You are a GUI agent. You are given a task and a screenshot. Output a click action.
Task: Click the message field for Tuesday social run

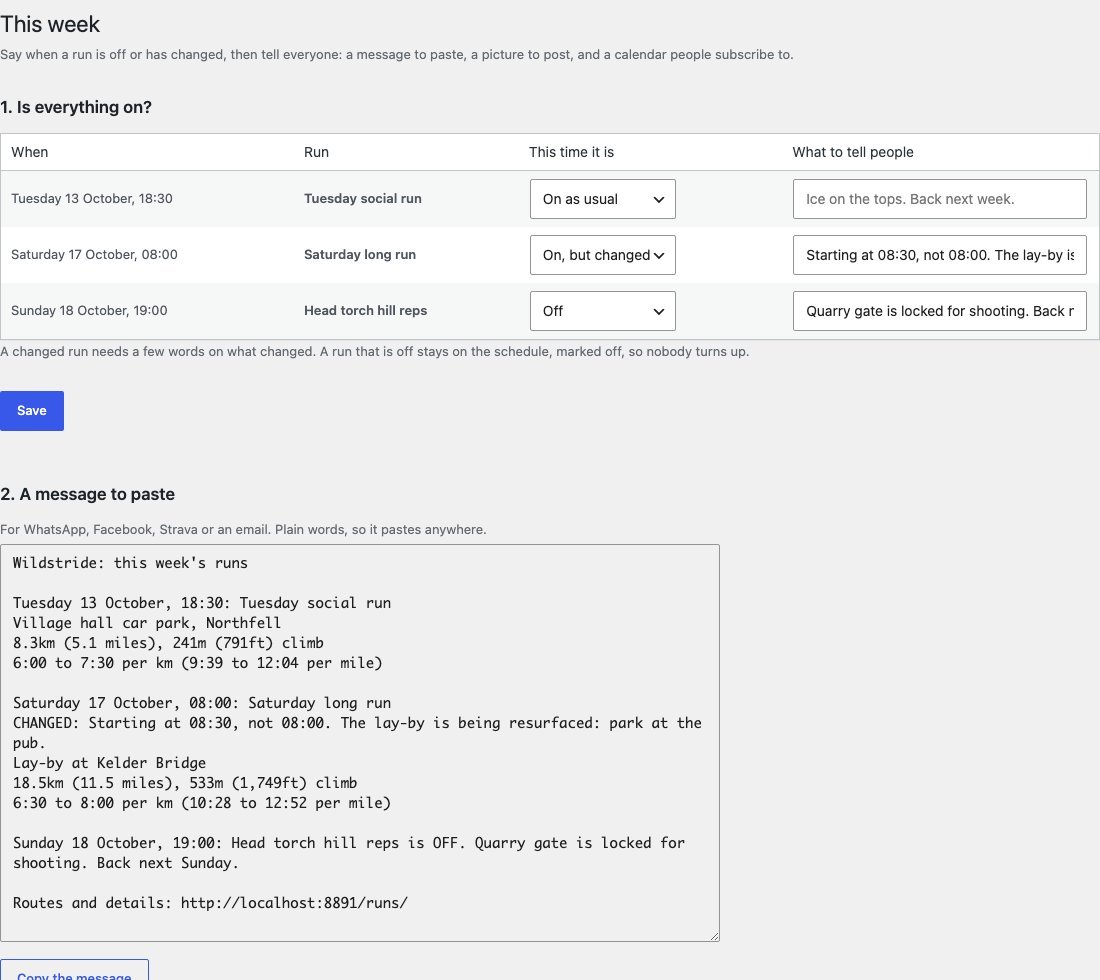(939, 199)
